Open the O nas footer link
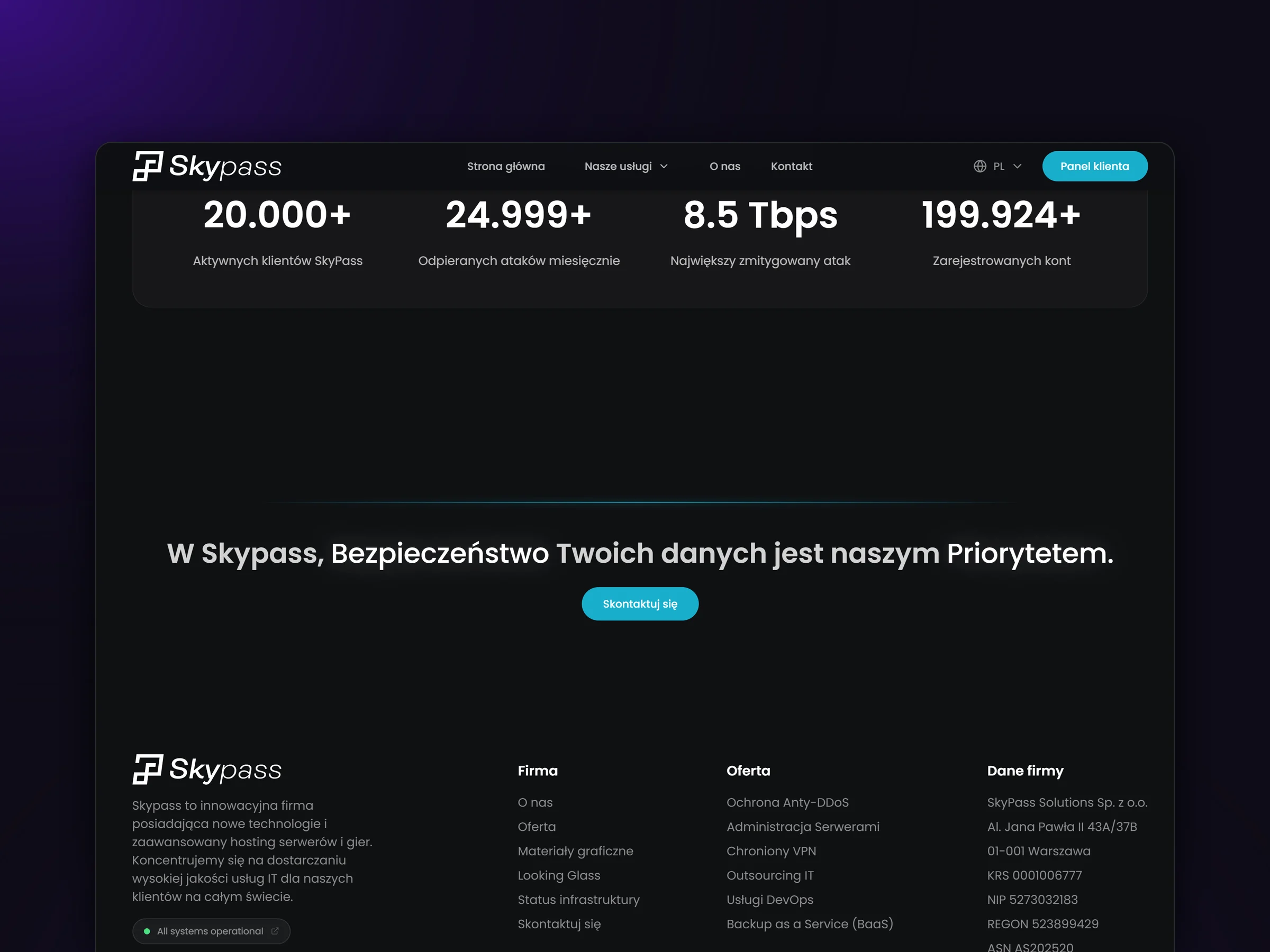This screenshot has width=1270, height=952. tap(534, 802)
